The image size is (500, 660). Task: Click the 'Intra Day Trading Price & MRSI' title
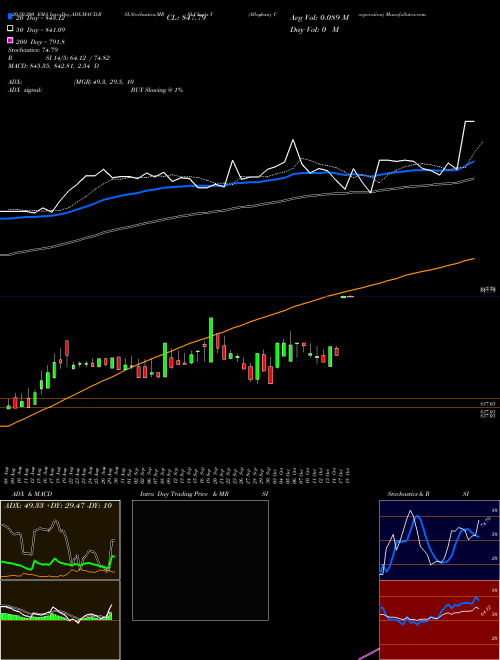[204, 494]
